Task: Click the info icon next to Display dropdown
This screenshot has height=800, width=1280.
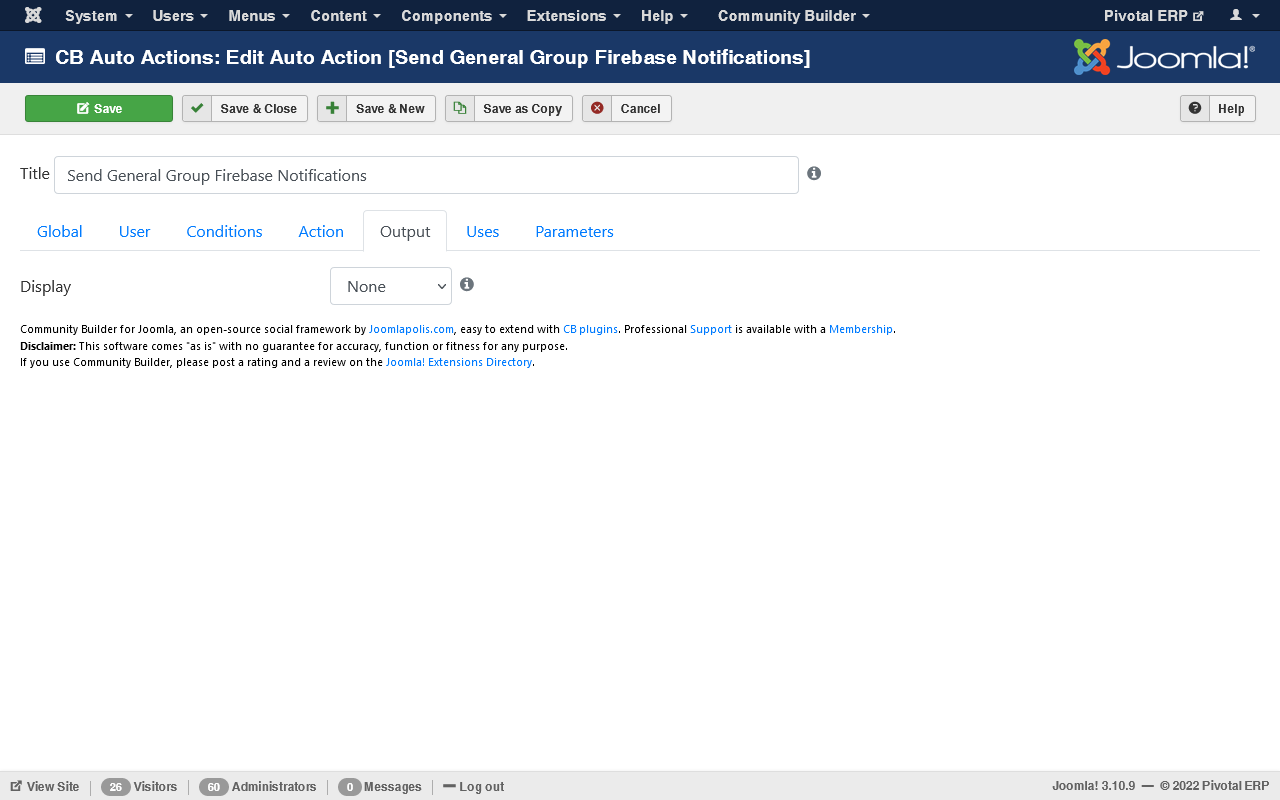Action: (467, 284)
